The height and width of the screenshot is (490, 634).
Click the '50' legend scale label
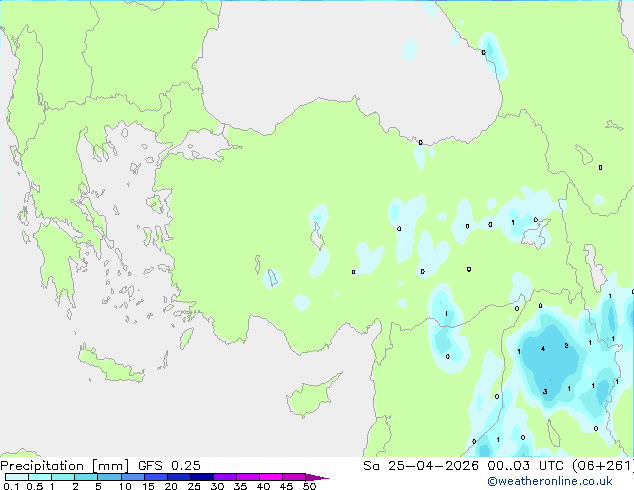click(309, 486)
